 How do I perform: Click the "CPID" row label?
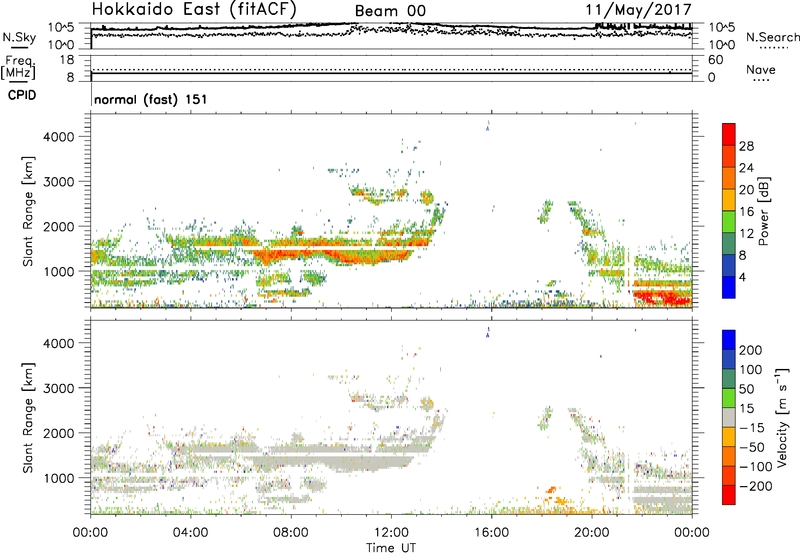click(22, 95)
